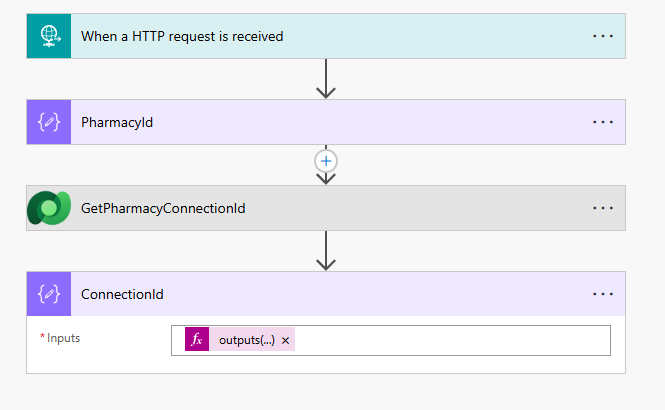This screenshot has width=665, height=410.
Task: Remove the outputs(...) expression token
Action: pos(285,340)
